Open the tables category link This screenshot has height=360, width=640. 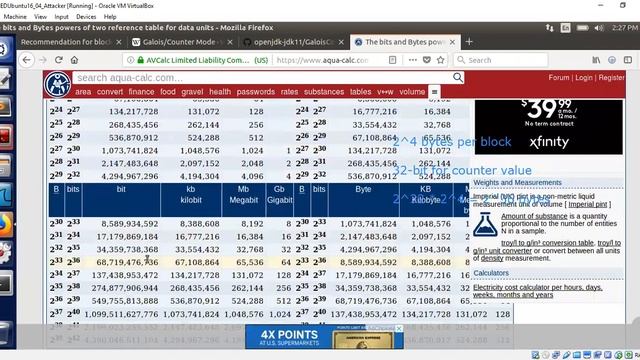pyautogui.click(x=360, y=92)
